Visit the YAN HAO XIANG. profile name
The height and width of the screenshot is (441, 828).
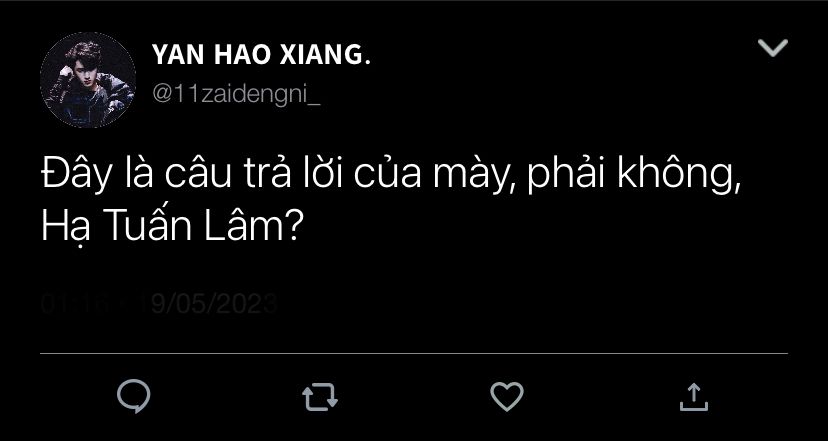pos(261,54)
